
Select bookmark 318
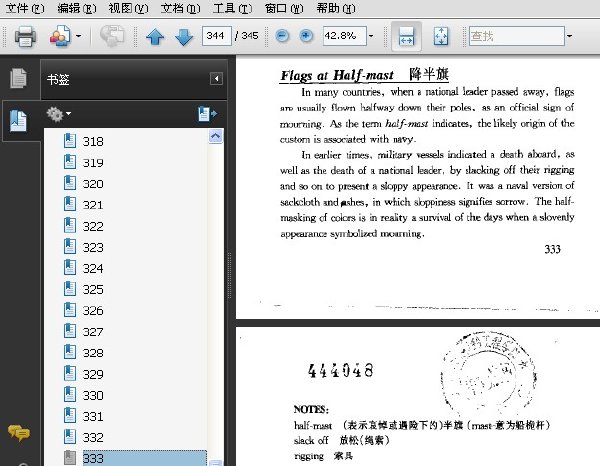coord(93,142)
